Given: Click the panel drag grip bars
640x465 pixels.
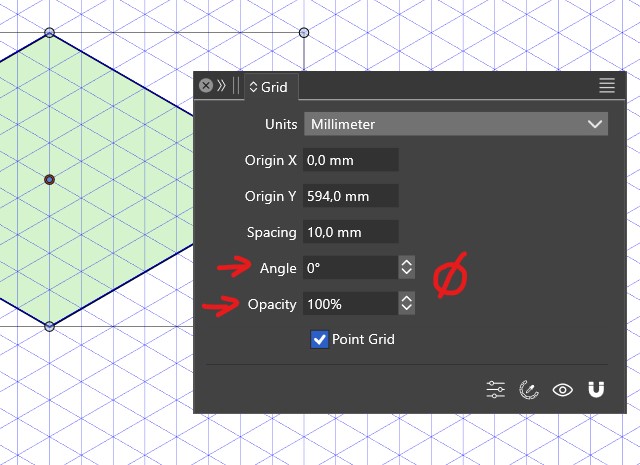Looking at the screenshot, I should (x=236, y=86).
